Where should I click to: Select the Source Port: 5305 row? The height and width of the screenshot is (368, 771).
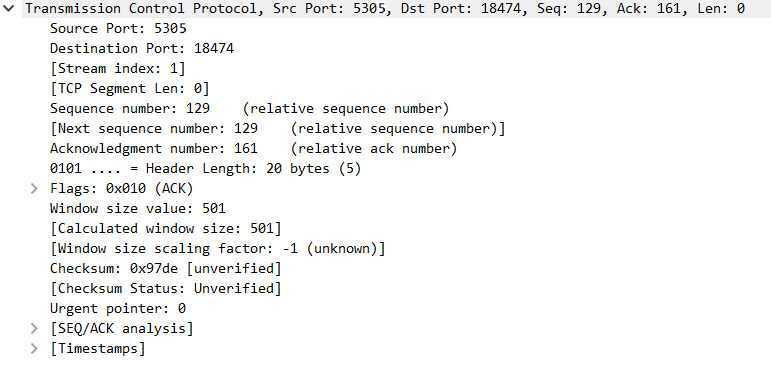pyautogui.click(x=118, y=29)
